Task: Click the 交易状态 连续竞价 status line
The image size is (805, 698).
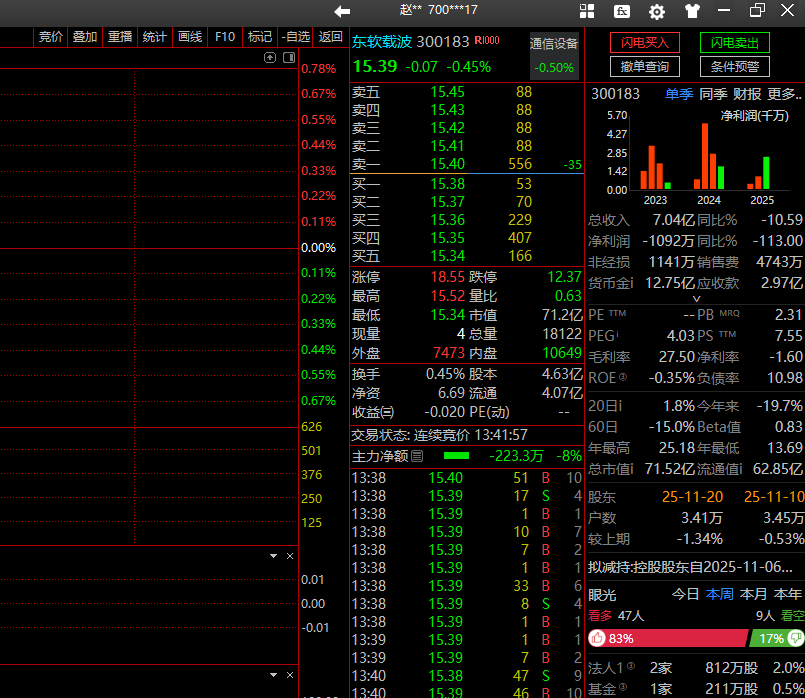Action: coord(439,435)
